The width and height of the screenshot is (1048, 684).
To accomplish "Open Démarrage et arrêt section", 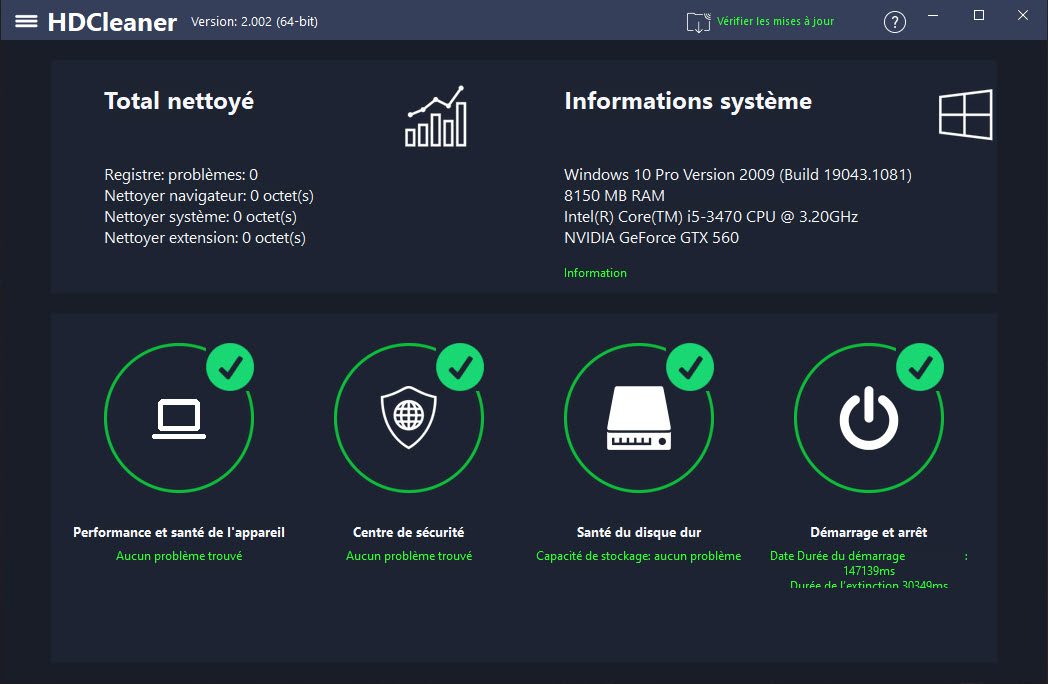I will click(x=869, y=532).
